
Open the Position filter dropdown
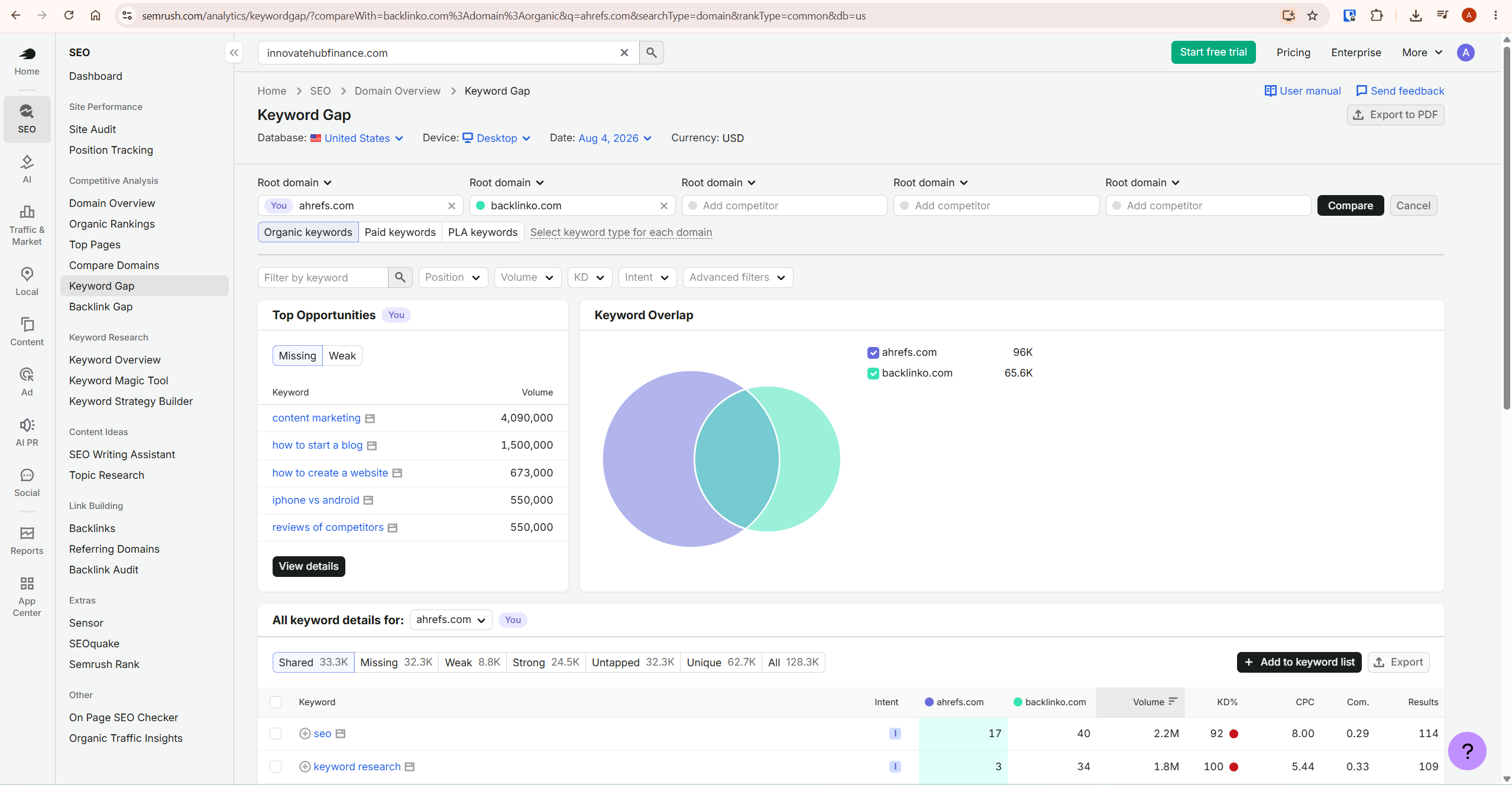click(453, 277)
